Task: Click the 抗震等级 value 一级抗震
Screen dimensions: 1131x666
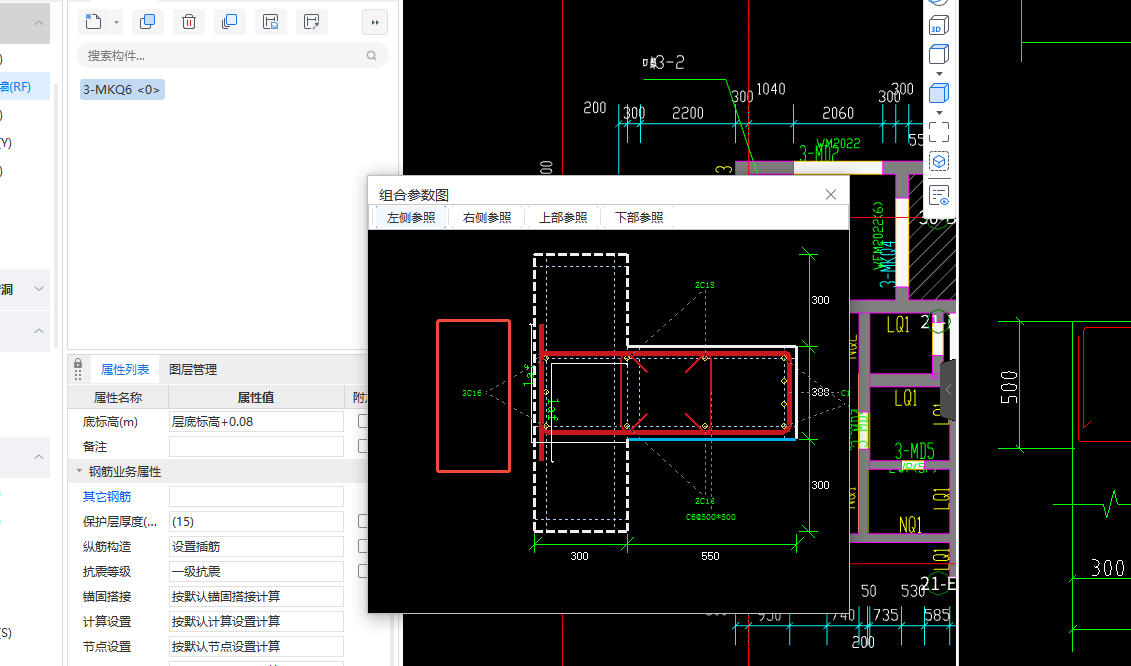Action: [x=256, y=571]
